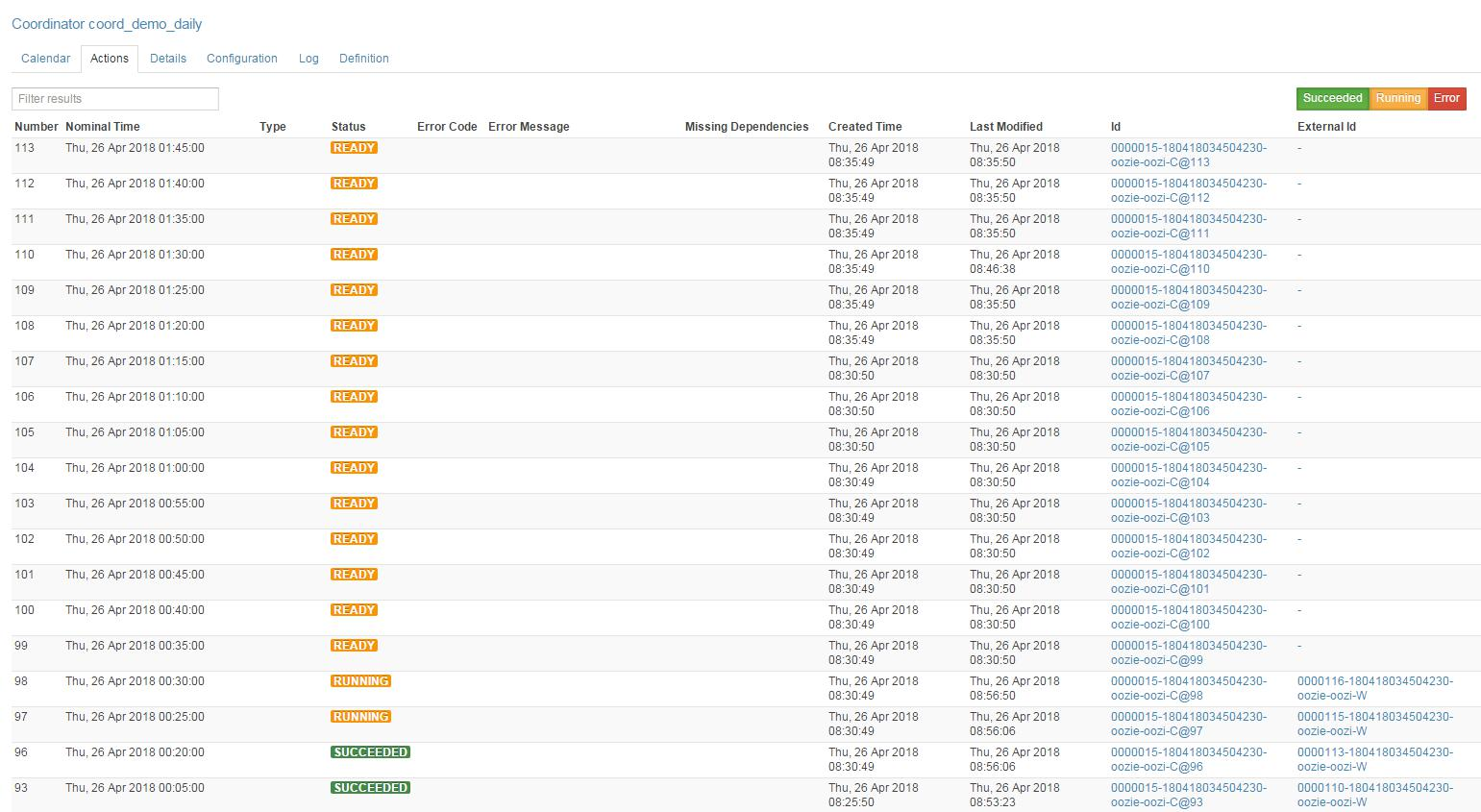Select nominal time Thu, 26 Apr 2018 01:00:00
This screenshot has width=1481, height=812.
click(x=135, y=468)
